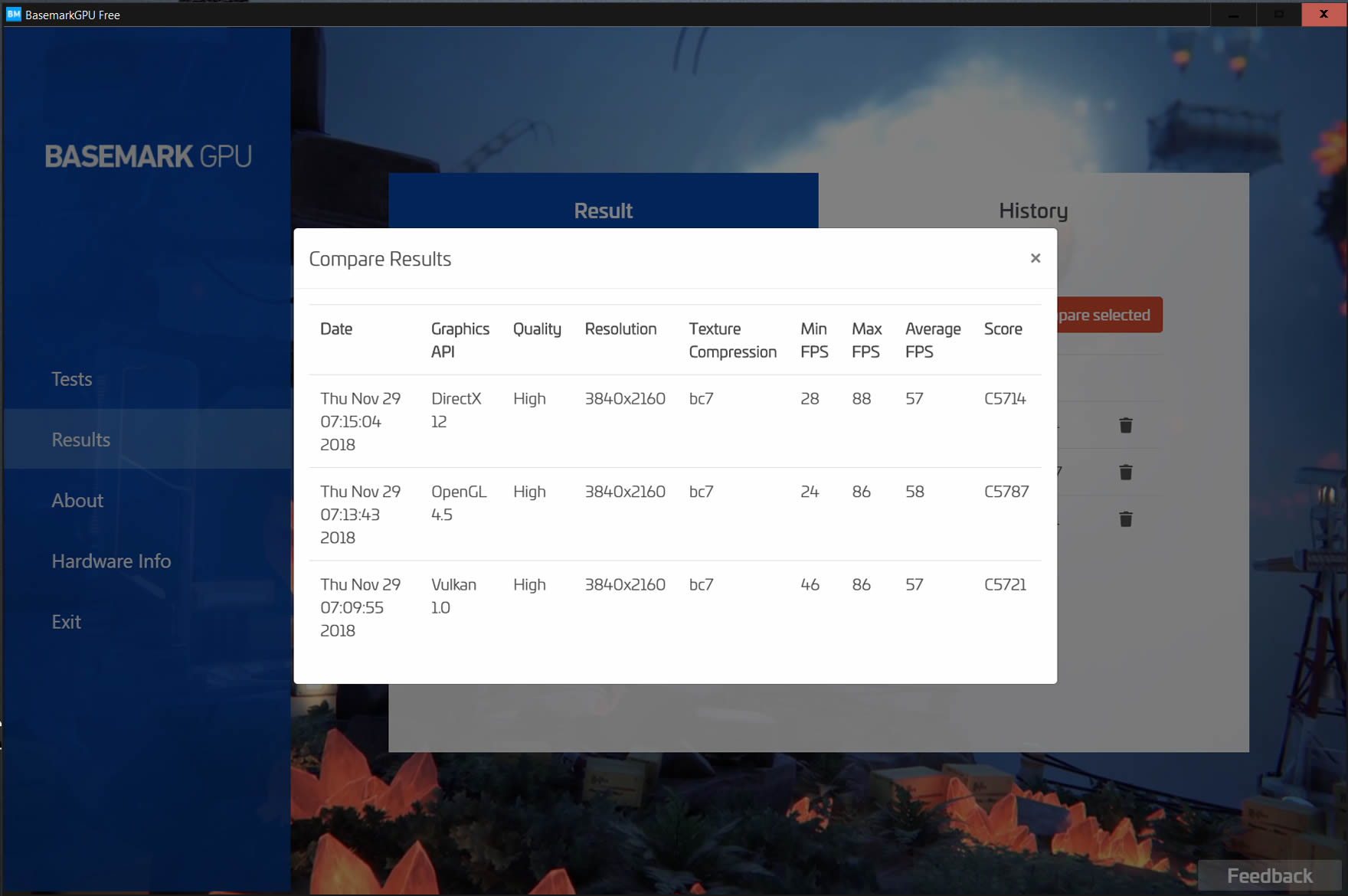Click resolution 3840x2160 in DirectX row
The width and height of the screenshot is (1348, 896).
pos(625,398)
